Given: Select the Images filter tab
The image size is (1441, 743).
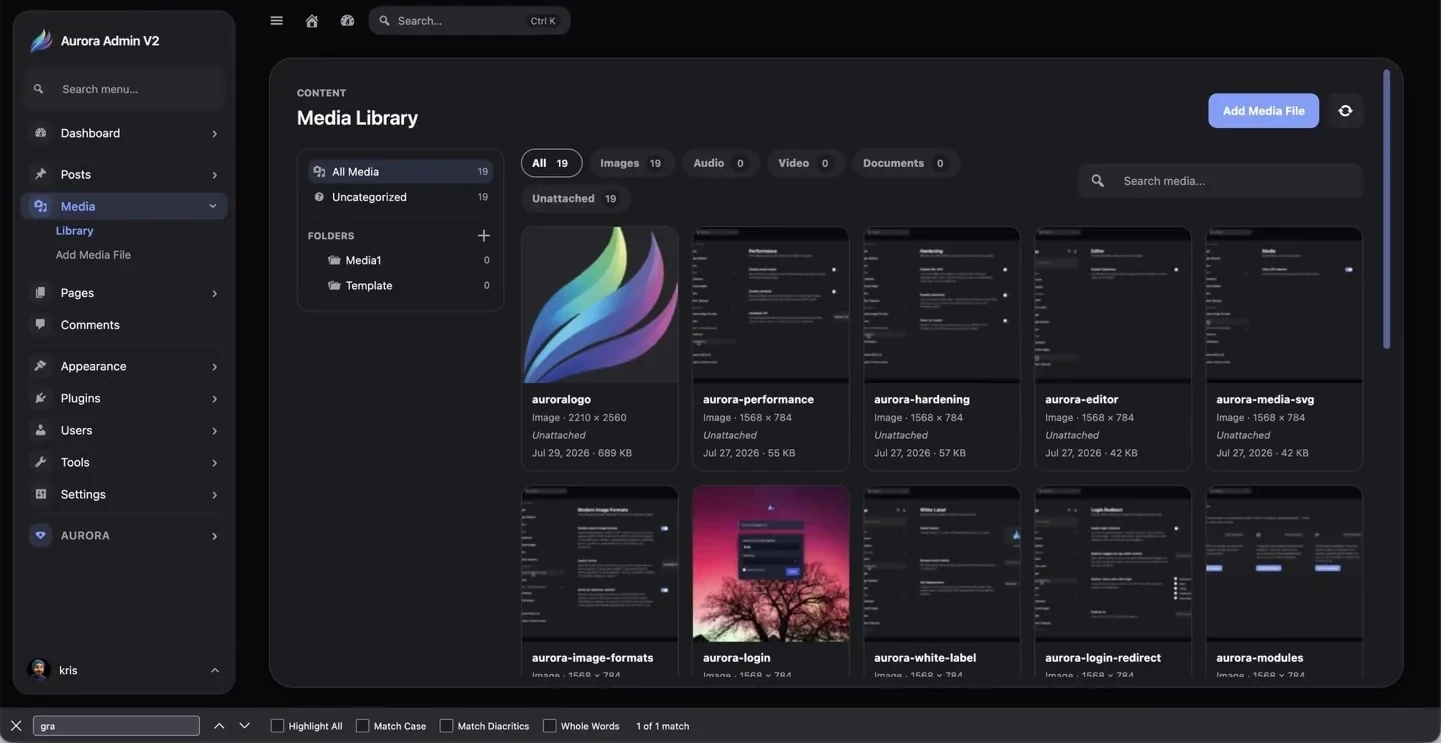Looking at the screenshot, I should [x=631, y=163].
